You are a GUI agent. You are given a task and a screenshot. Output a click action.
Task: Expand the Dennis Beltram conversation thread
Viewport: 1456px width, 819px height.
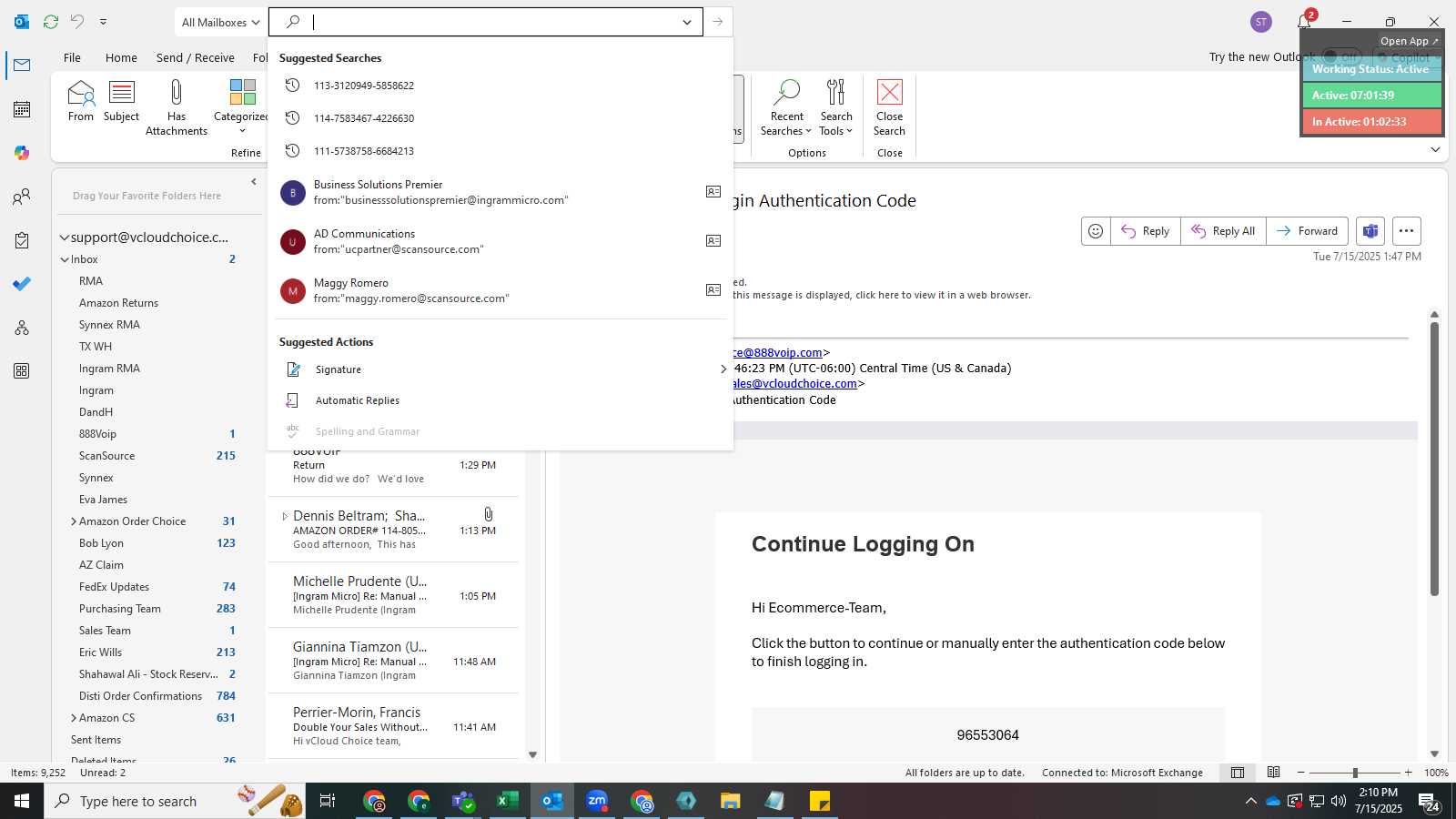point(285,516)
